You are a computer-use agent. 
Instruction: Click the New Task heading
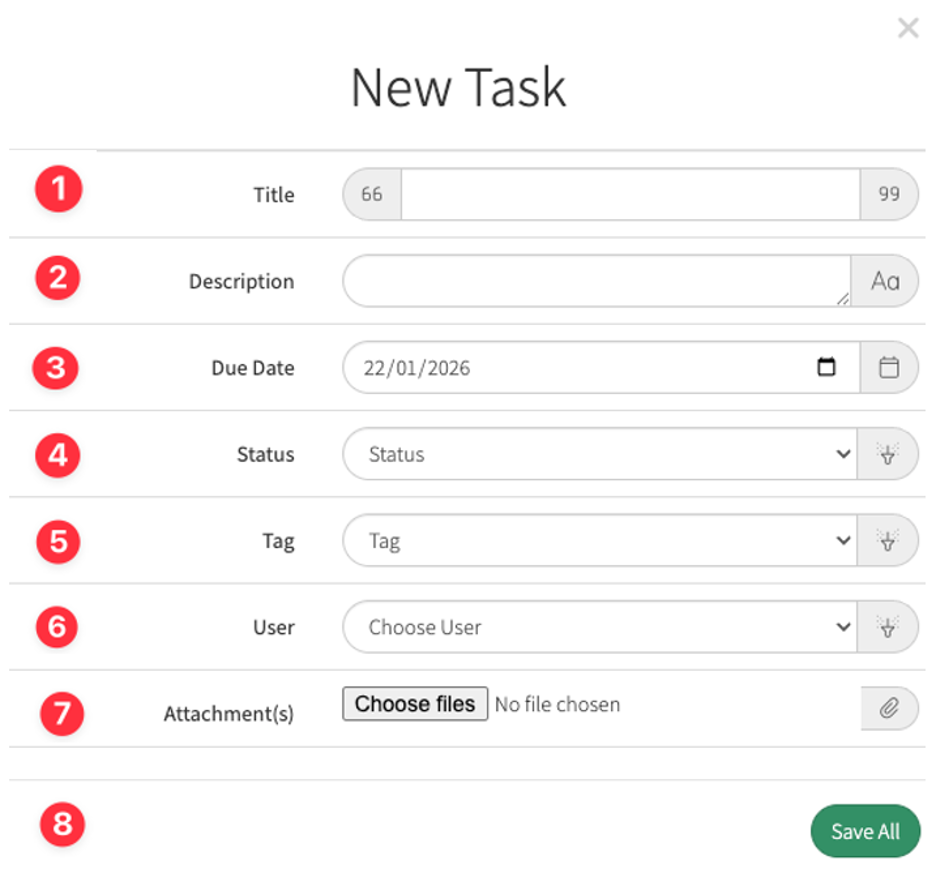point(458,87)
